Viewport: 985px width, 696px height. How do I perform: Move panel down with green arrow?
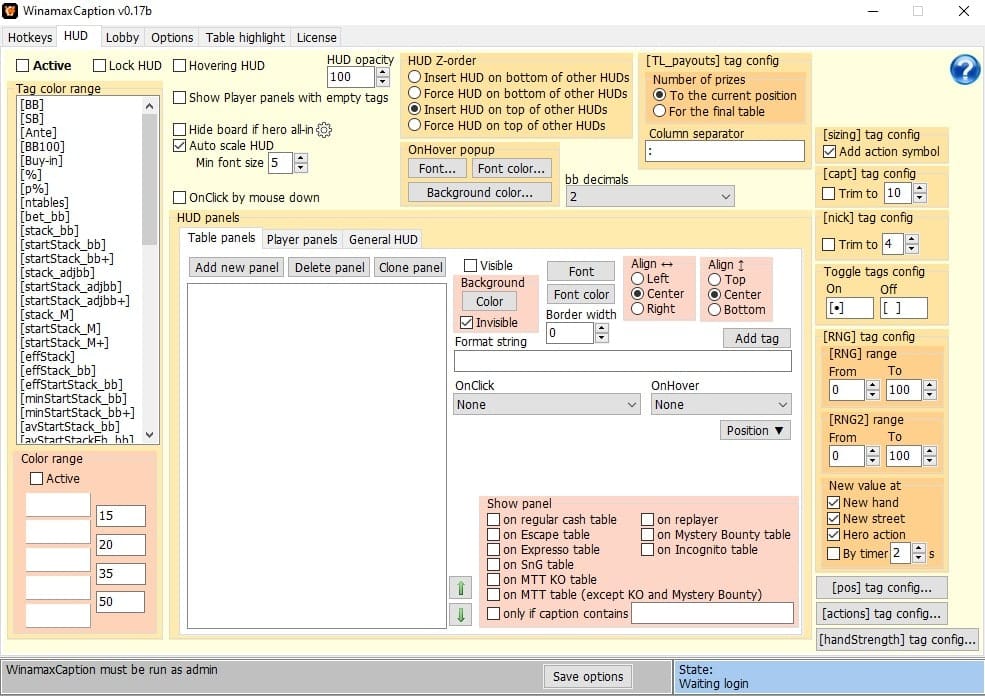coord(460,614)
